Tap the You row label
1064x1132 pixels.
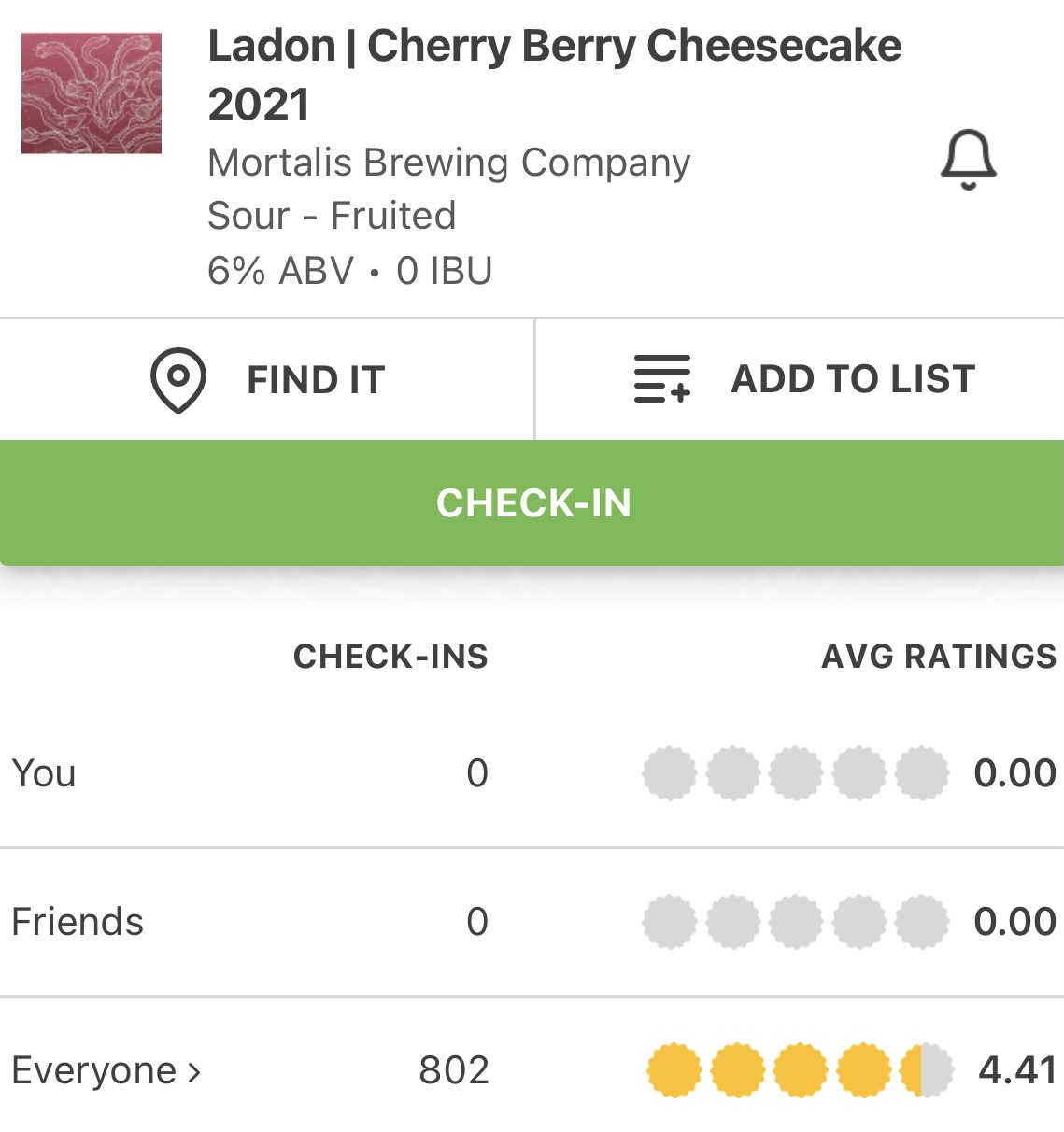44,773
